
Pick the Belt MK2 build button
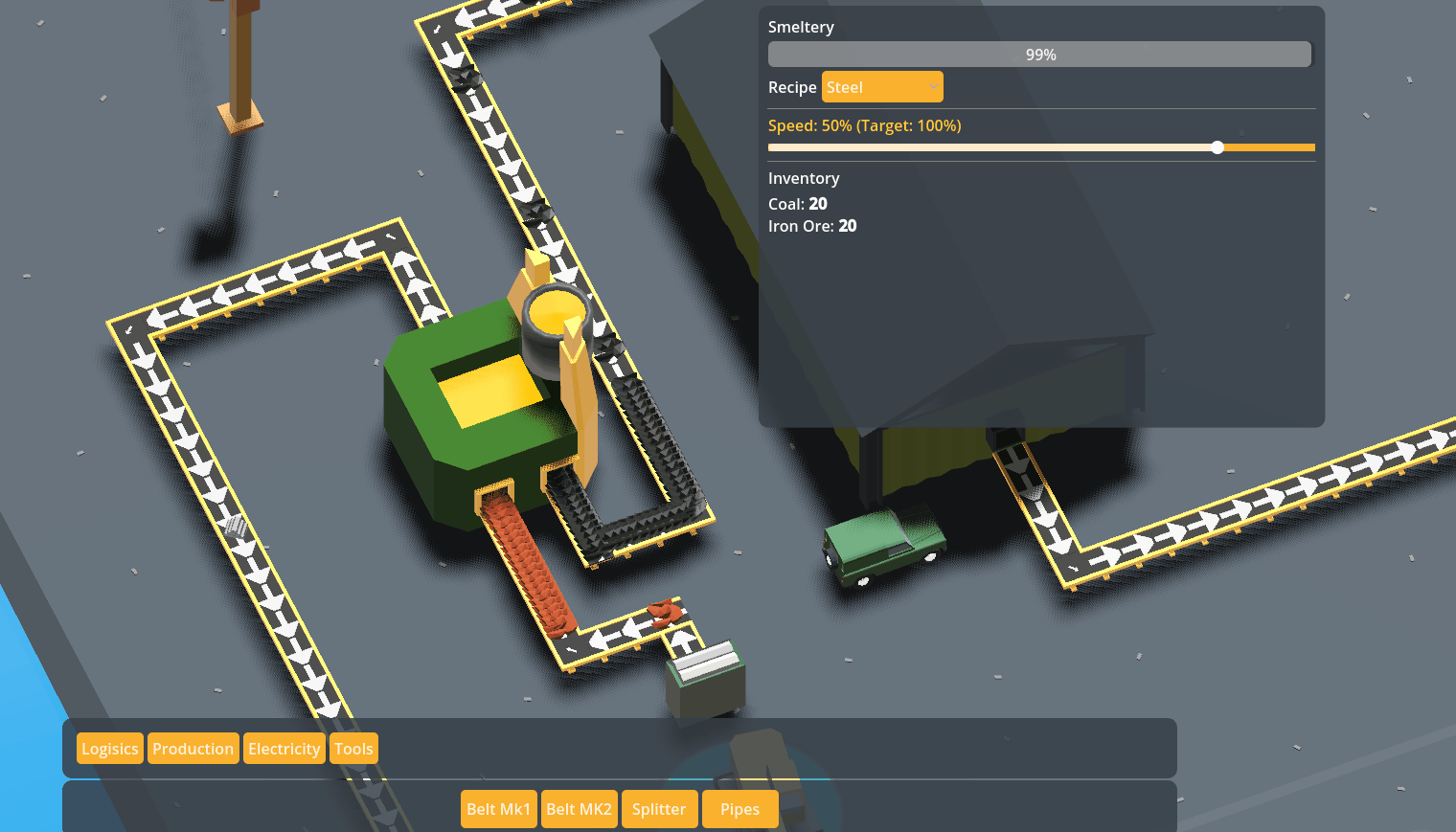click(x=579, y=809)
